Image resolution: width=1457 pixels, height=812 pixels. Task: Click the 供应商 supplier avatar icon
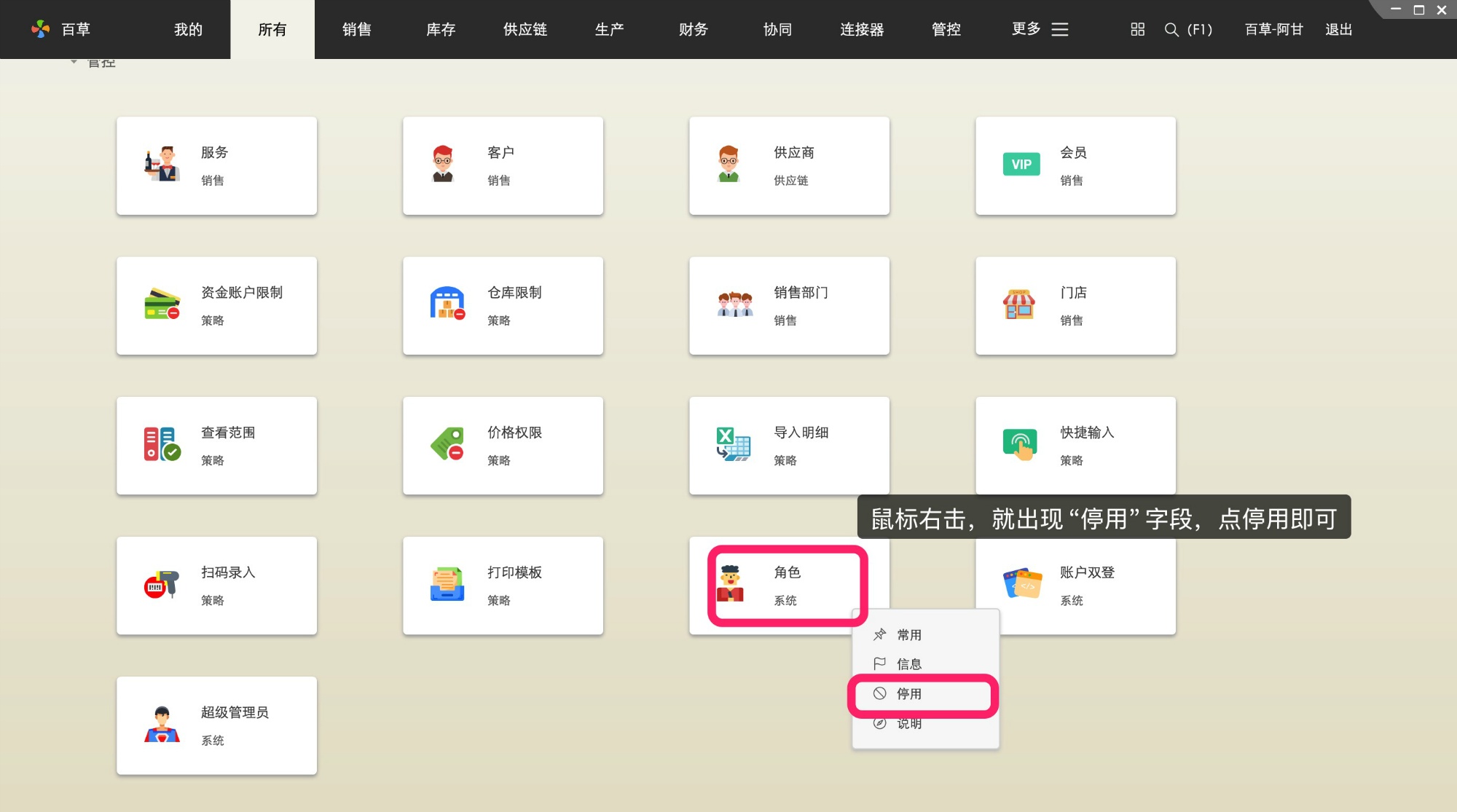[728, 164]
